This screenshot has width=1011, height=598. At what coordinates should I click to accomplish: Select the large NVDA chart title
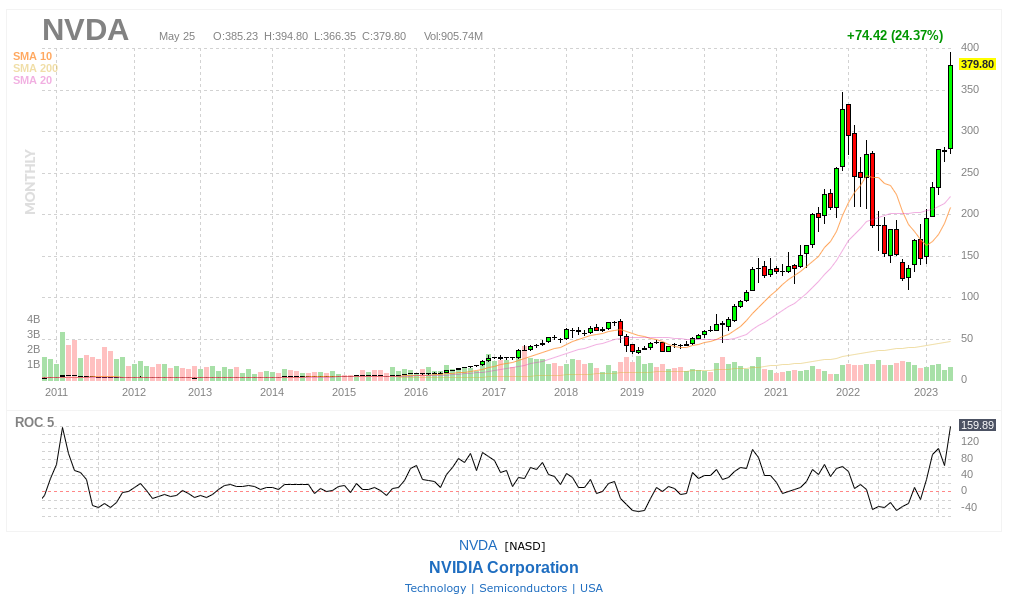[85, 30]
